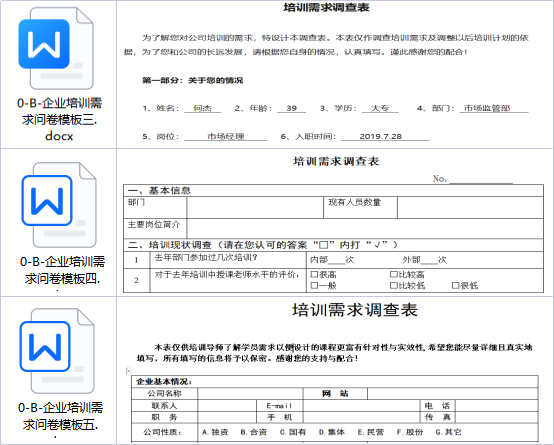554x445 pixels.
Task: Click section header 一、基本信息
Action: click(159, 191)
